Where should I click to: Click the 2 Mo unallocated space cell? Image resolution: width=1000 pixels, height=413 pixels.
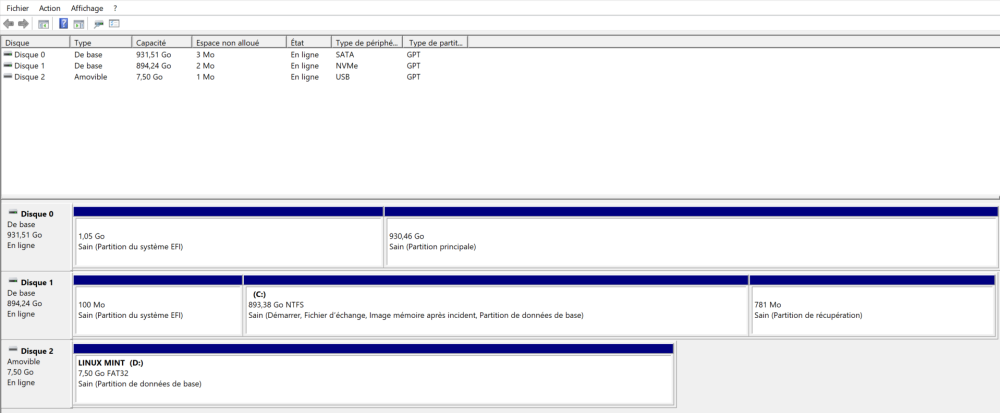coord(205,66)
